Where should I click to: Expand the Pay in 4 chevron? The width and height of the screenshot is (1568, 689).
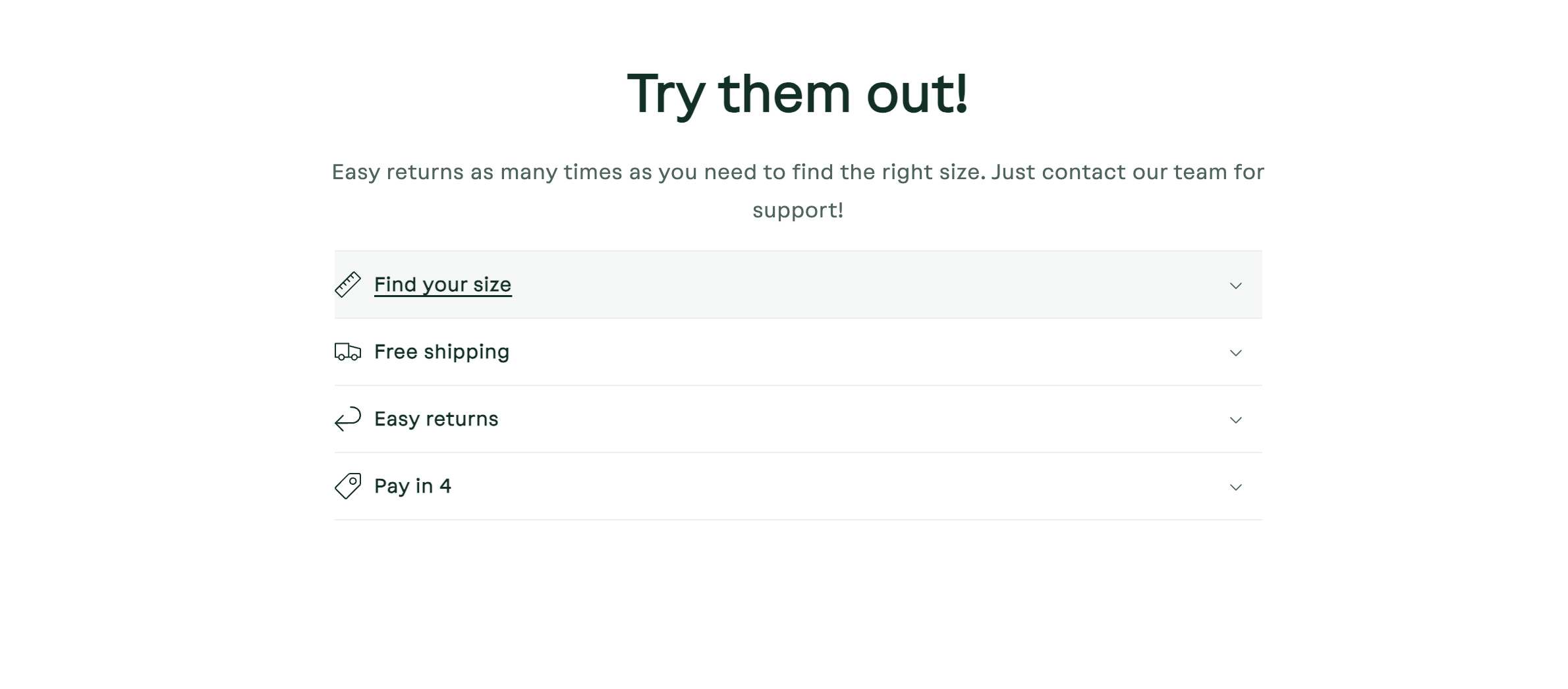click(1236, 488)
